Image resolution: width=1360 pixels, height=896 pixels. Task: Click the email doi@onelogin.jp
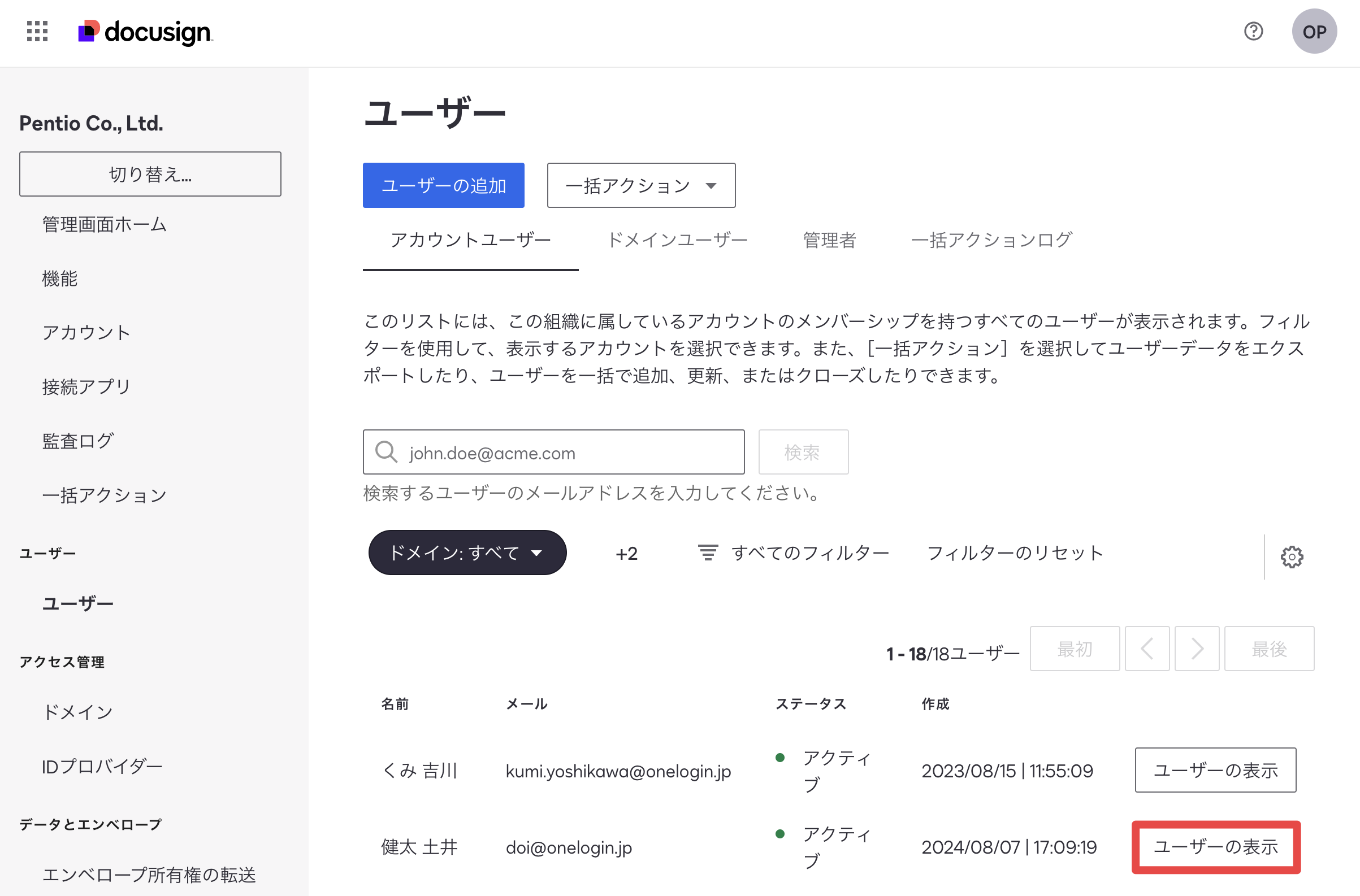569,847
